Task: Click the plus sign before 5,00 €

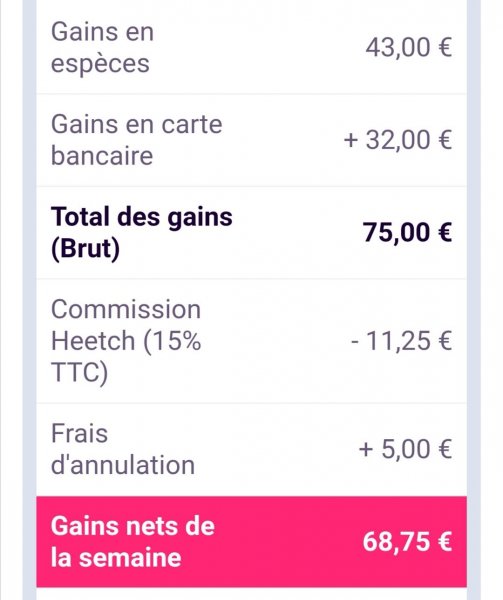Action: pos(366,450)
